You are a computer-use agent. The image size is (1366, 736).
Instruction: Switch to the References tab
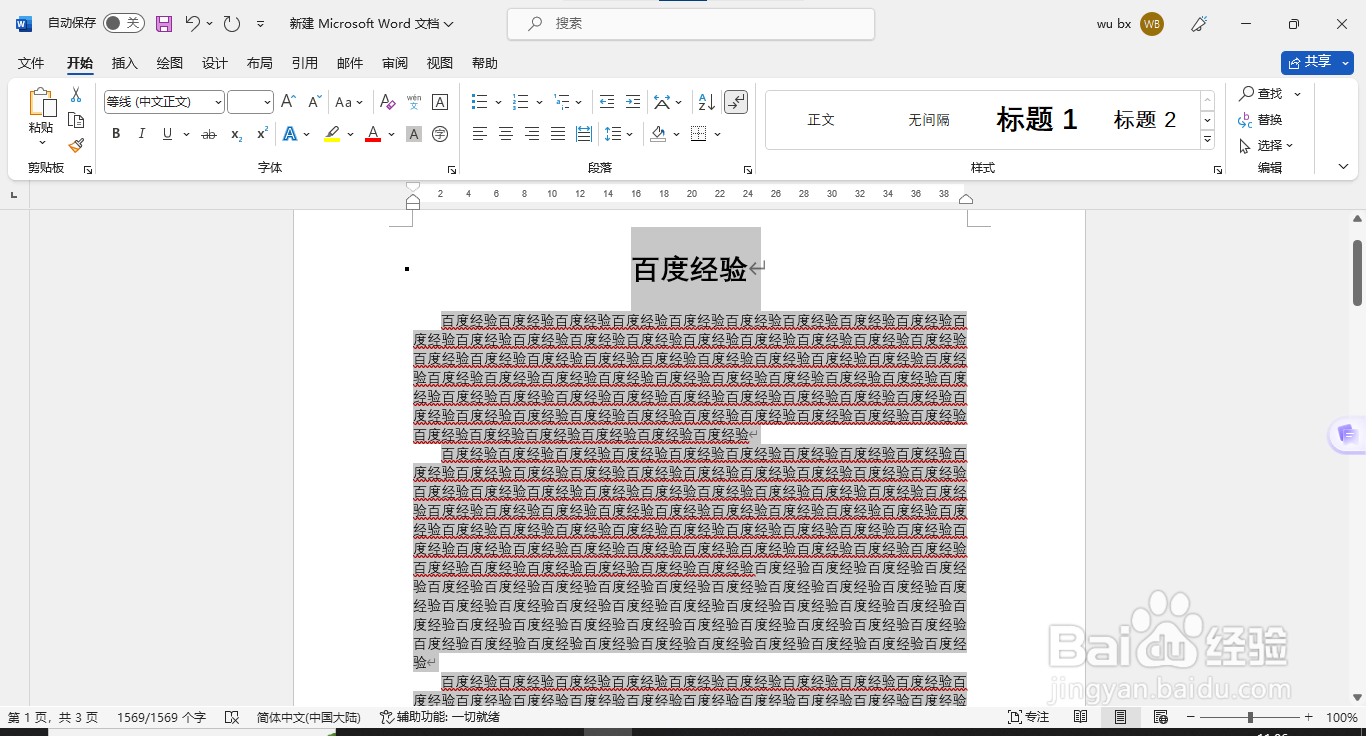click(305, 63)
